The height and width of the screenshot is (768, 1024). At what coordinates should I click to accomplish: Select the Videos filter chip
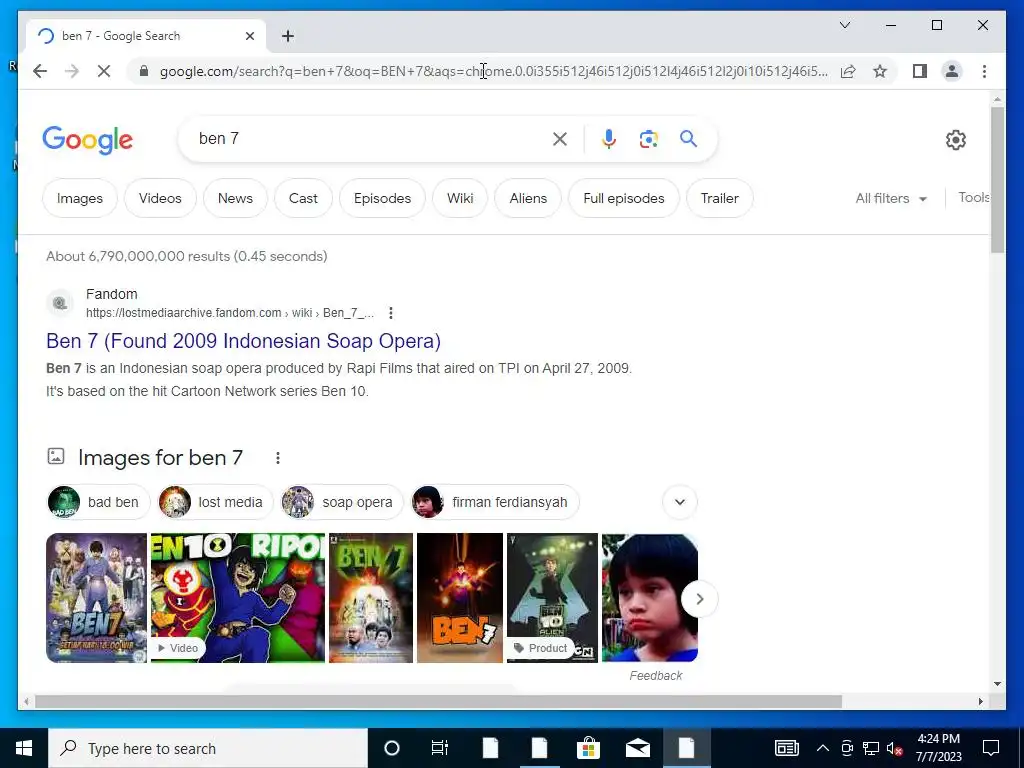point(160,199)
